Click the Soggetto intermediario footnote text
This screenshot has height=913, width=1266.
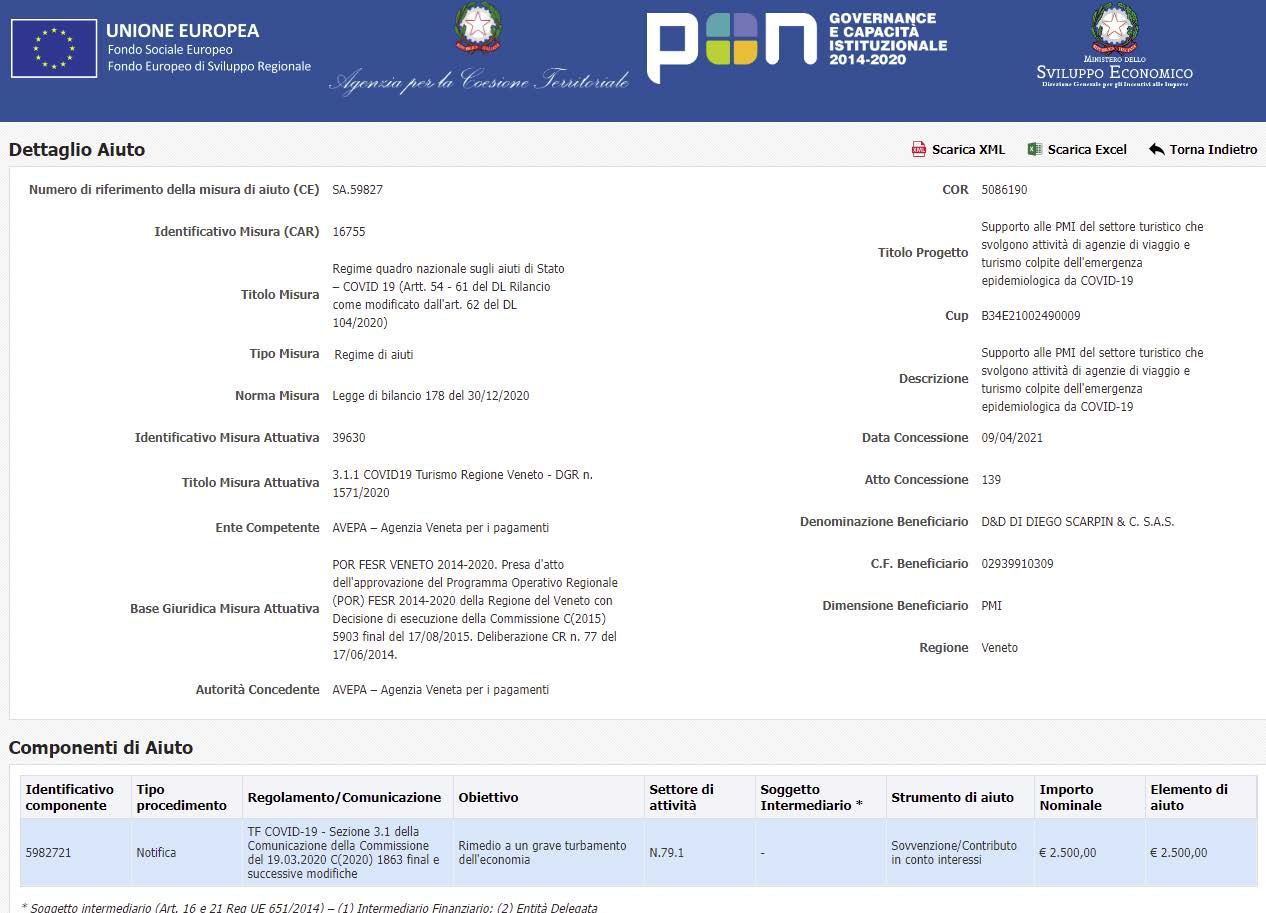(x=309, y=907)
